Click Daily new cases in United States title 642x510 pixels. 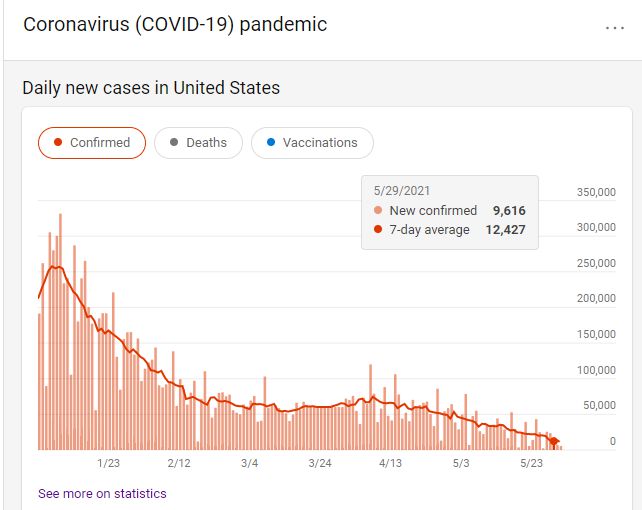[151, 88]
